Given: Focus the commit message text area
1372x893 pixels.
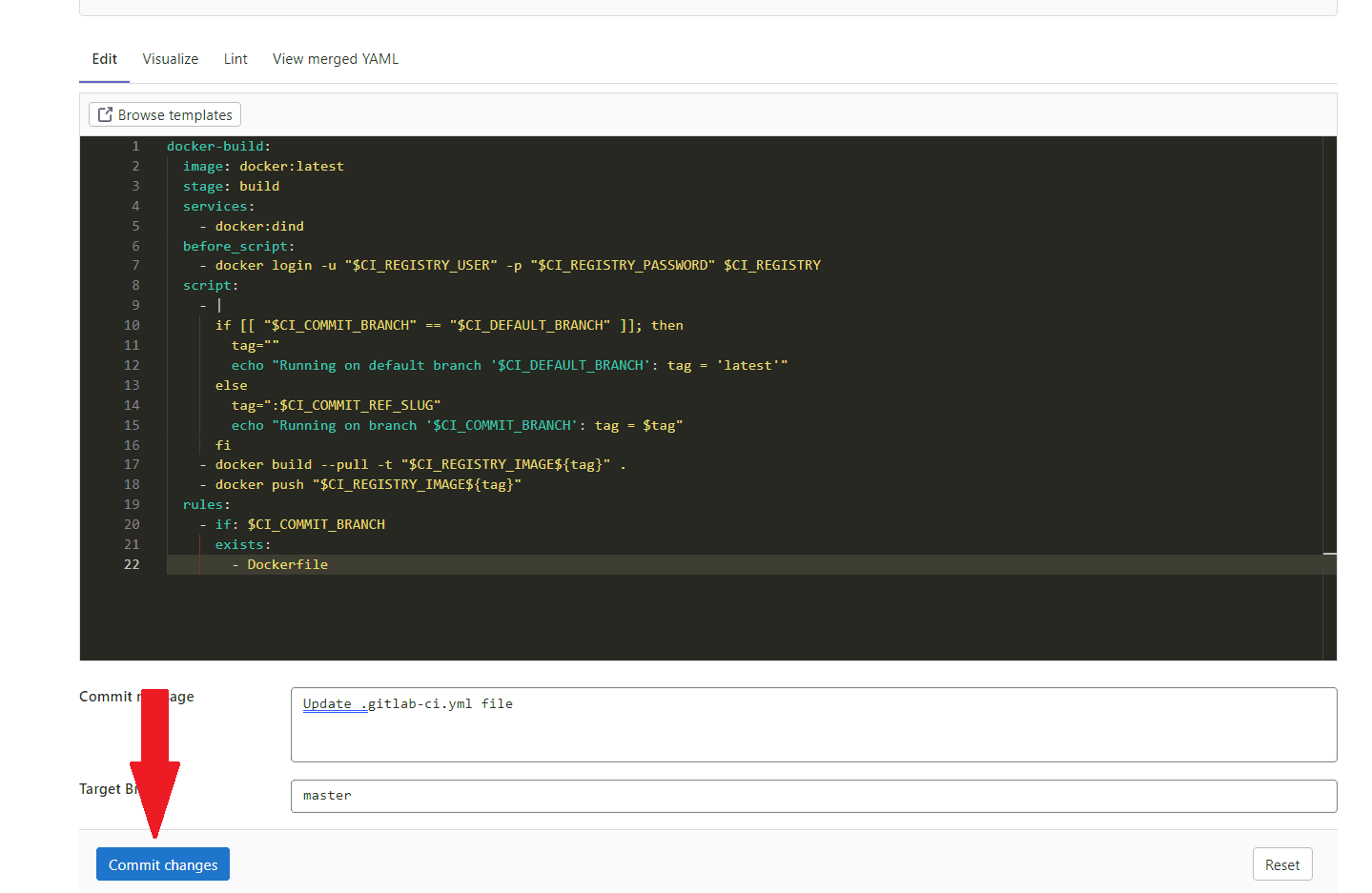Looking at the screenshot, I should pyautogui.click(x=813, y=724).
